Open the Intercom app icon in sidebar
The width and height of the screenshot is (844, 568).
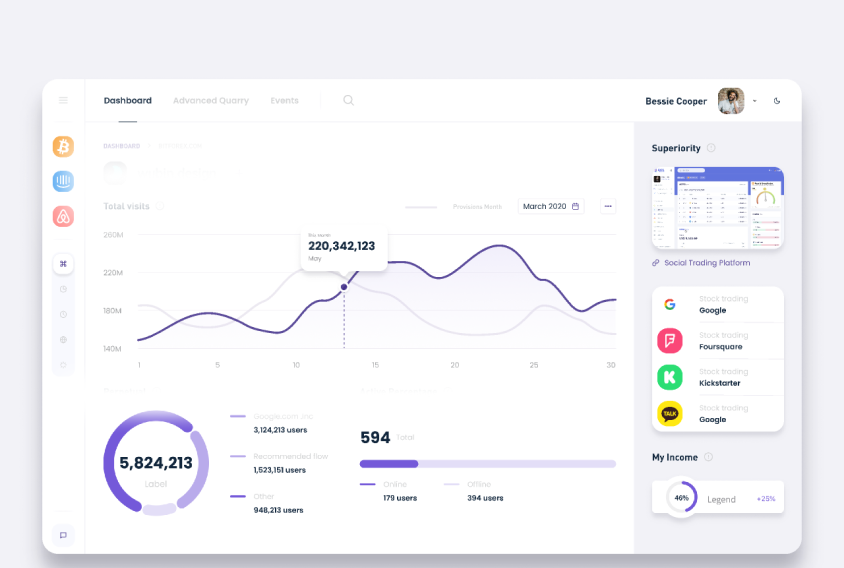pos(63,181)
